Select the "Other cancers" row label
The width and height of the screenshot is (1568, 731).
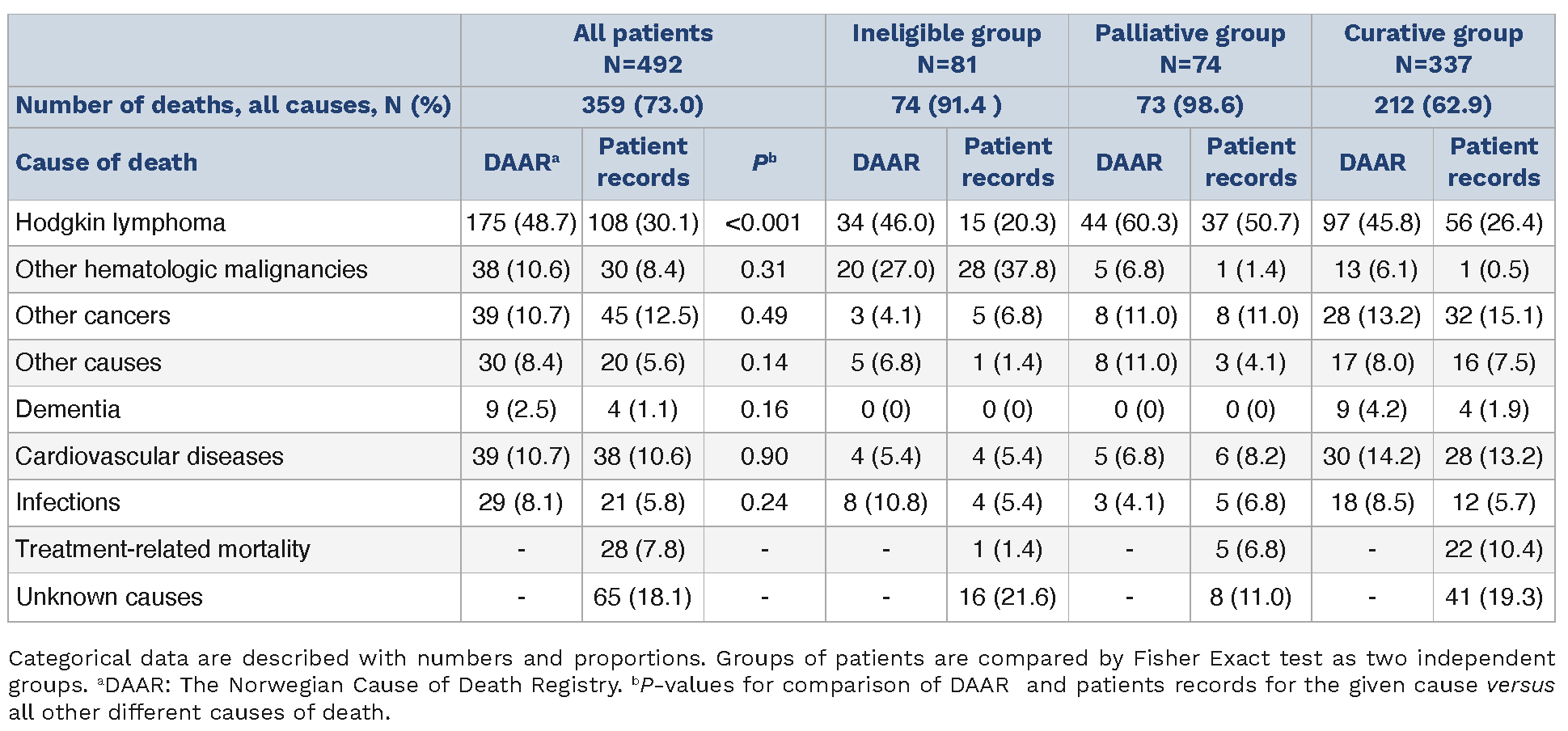[93, 315]
